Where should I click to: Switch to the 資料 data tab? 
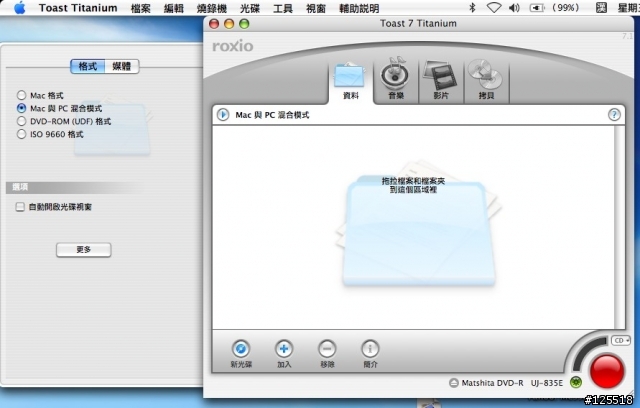pyautogui.click(x=350, y=81)
